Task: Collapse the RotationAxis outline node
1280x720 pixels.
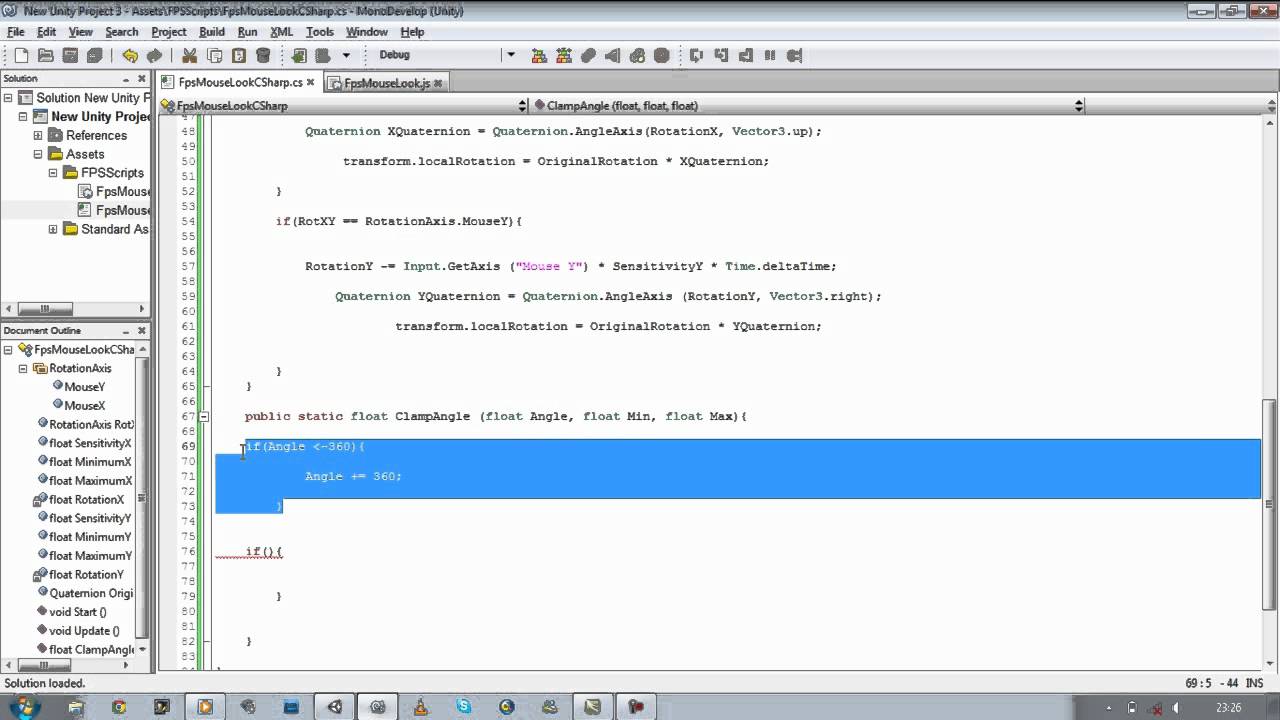Action: [x=22, y=368]
